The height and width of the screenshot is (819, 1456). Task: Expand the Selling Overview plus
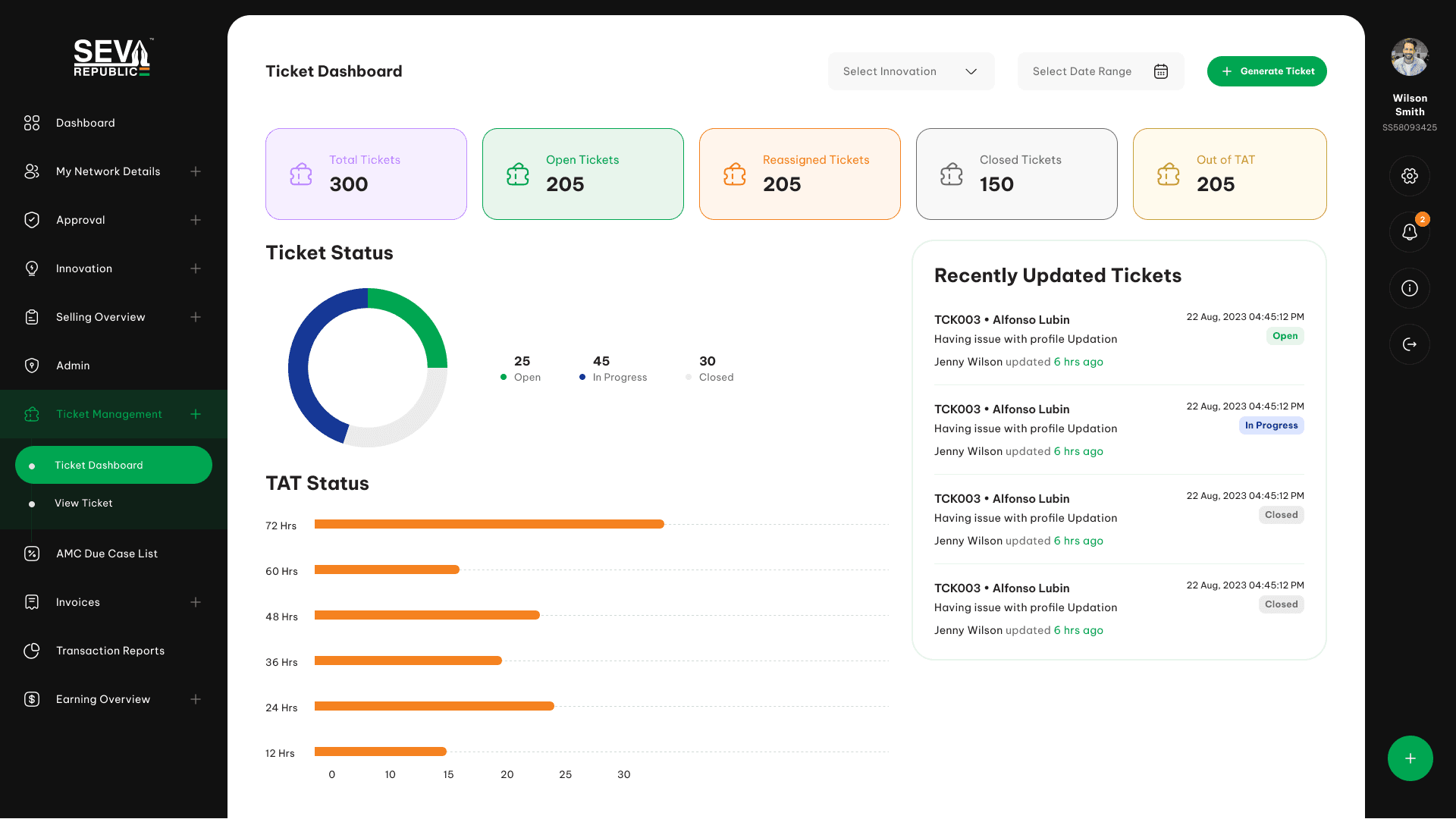[x=196, y=317]
